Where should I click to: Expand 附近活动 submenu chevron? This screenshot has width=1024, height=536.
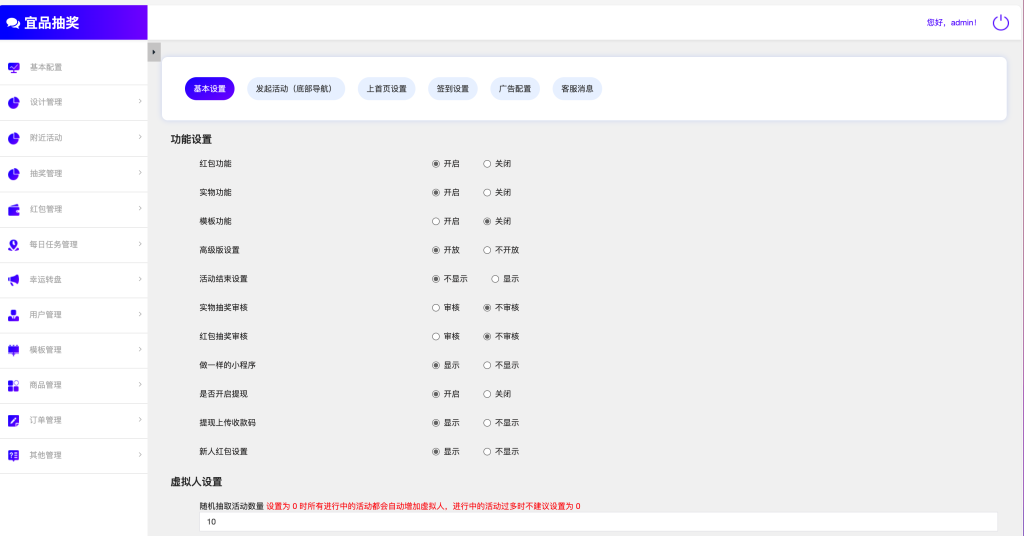tap(140, 137)
